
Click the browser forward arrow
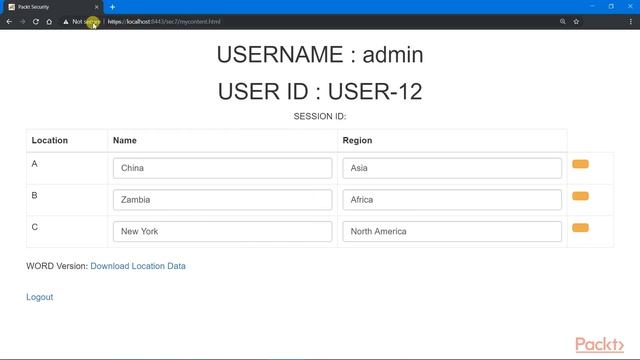tap(22, 22)
